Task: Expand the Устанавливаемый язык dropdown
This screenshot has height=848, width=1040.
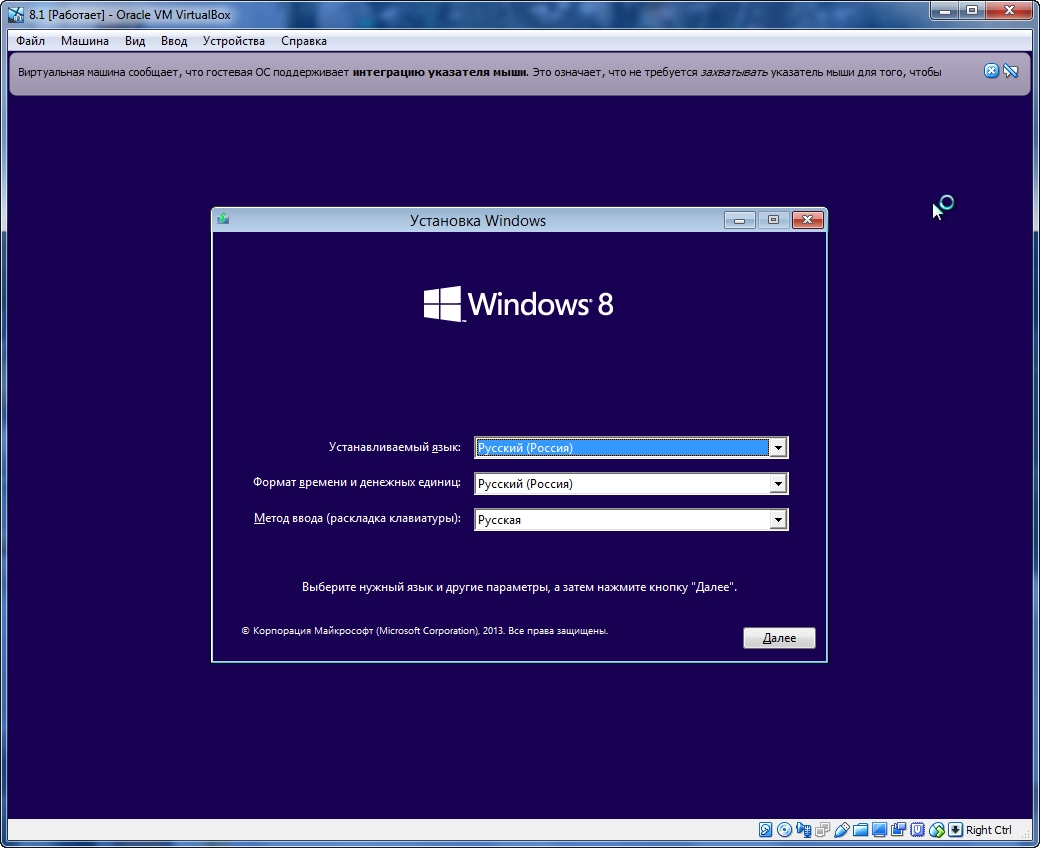Action: pyautogui.click(x=777, y=448)
